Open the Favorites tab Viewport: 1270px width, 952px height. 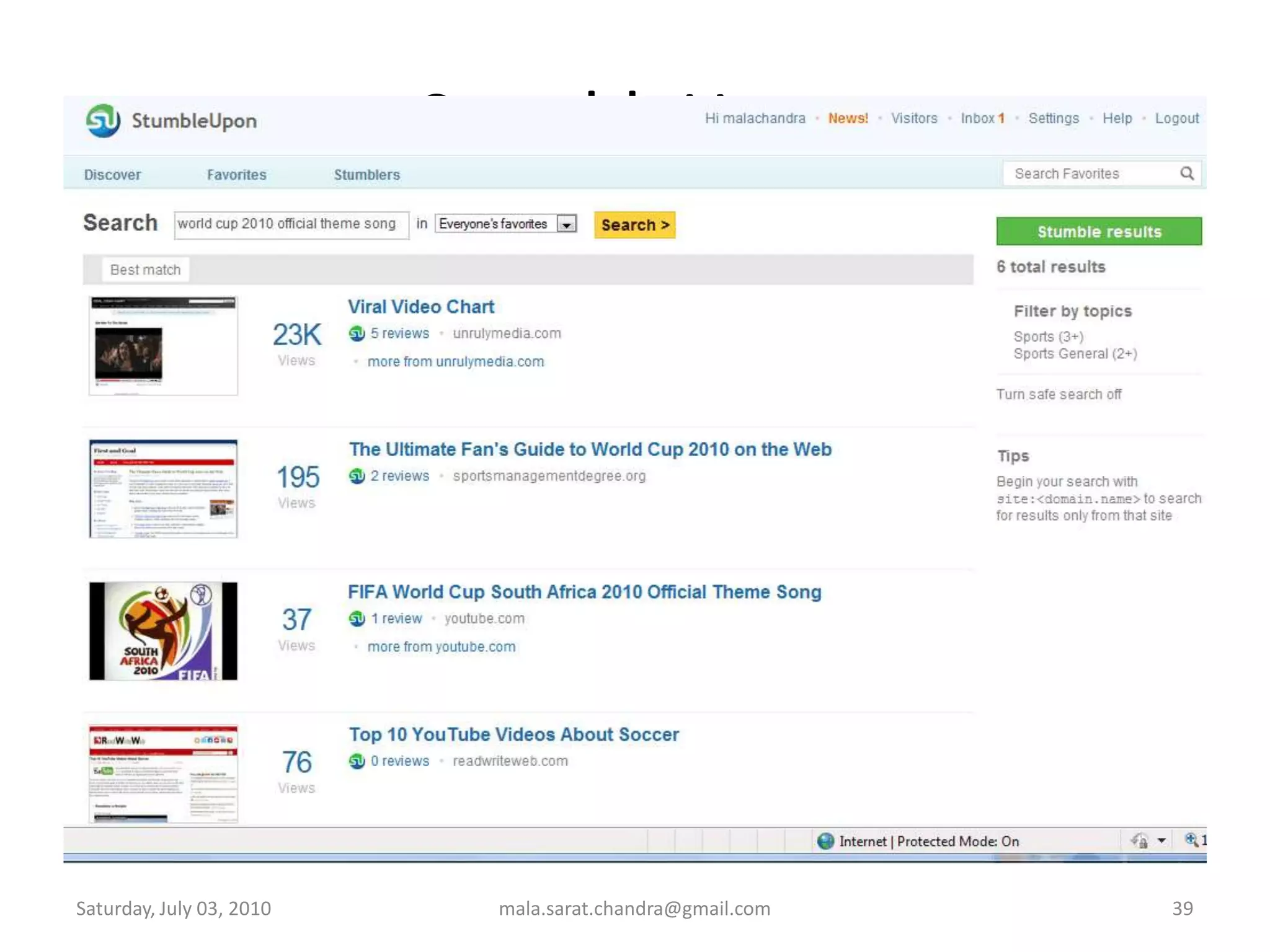tap(236, 175)
